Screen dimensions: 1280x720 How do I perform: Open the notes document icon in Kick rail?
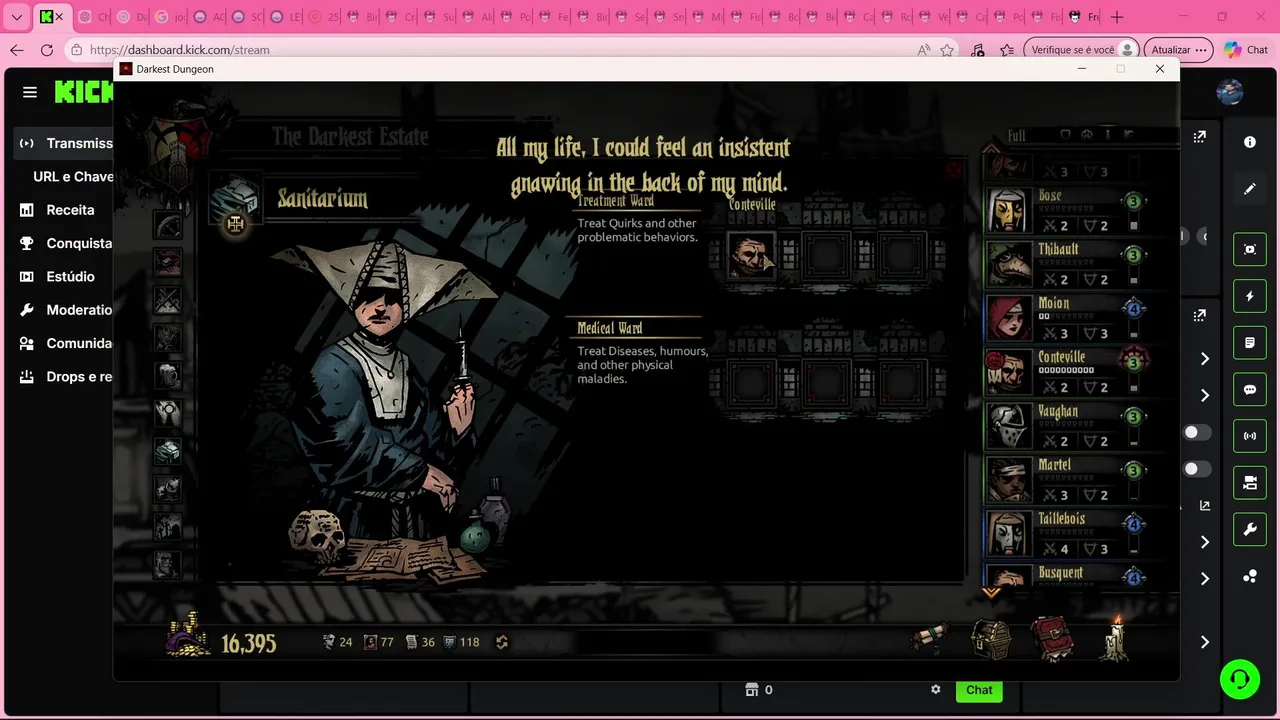pos(1250,343)
